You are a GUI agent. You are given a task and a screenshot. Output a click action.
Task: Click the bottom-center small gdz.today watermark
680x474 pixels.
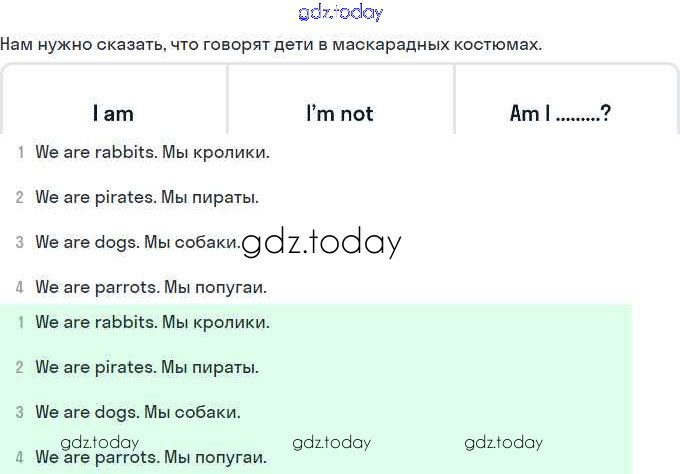click(331, 442)
